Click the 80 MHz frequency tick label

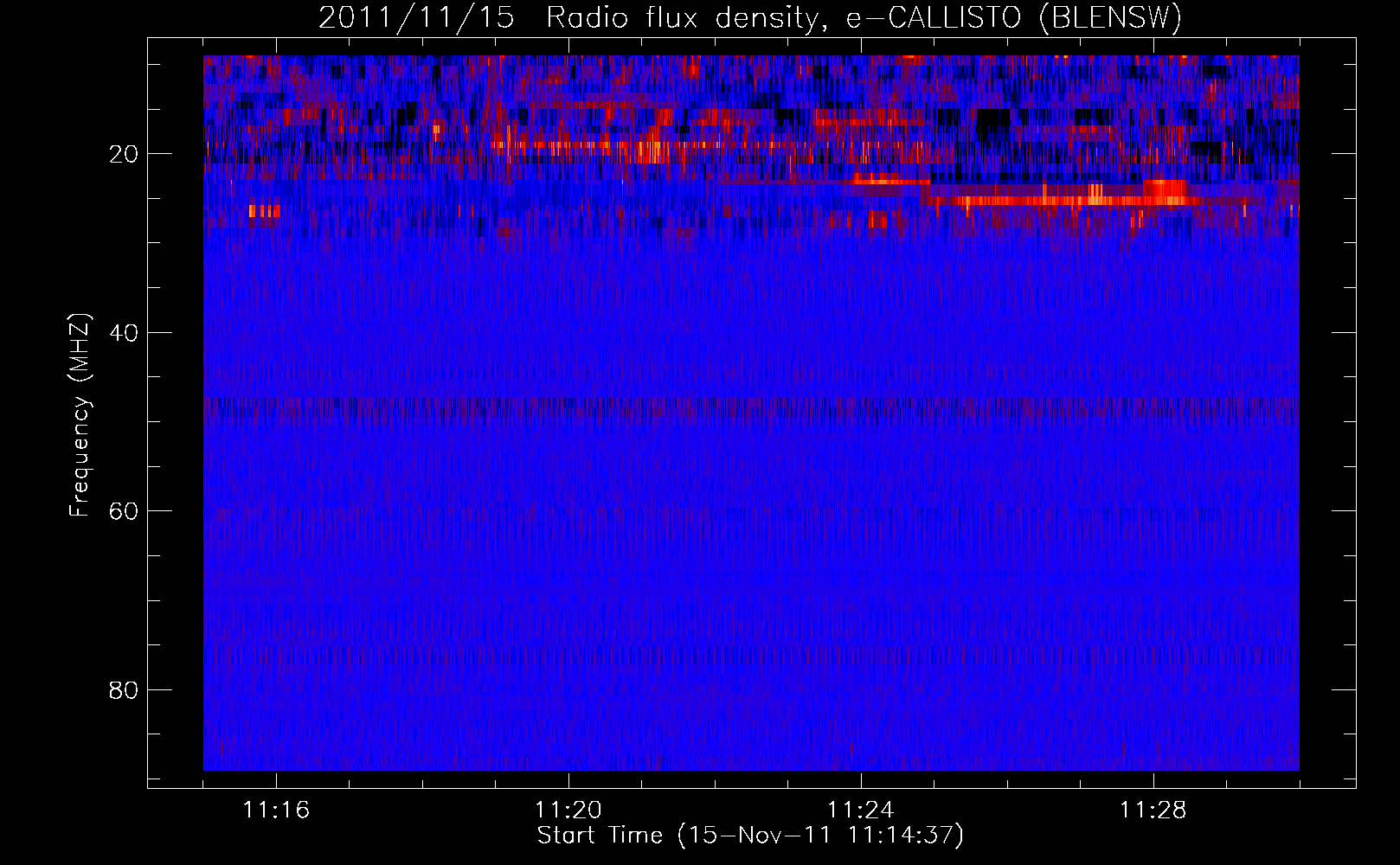[x=124, y=690]
